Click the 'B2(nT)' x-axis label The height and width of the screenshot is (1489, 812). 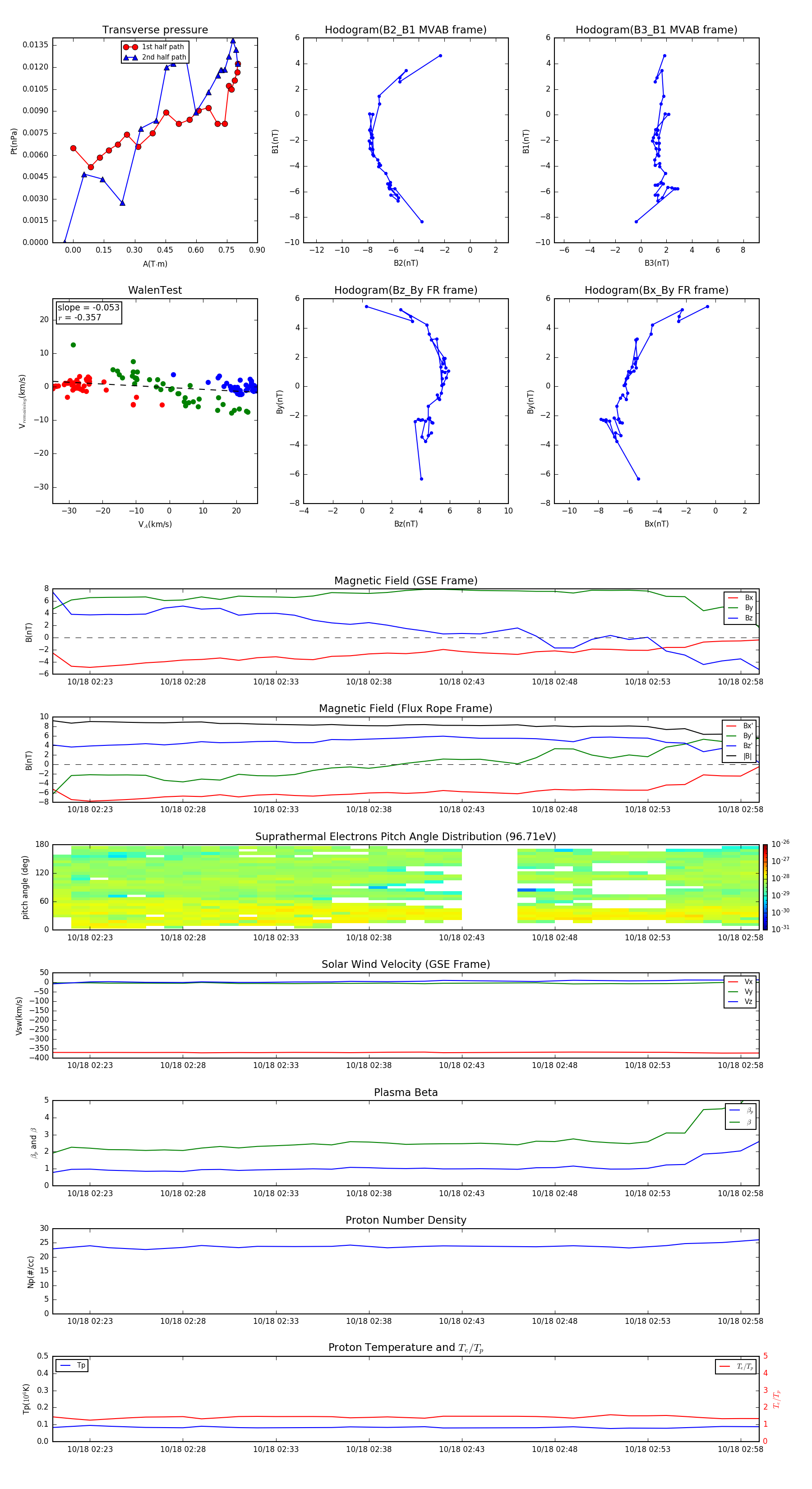click(x=406, y=263)
